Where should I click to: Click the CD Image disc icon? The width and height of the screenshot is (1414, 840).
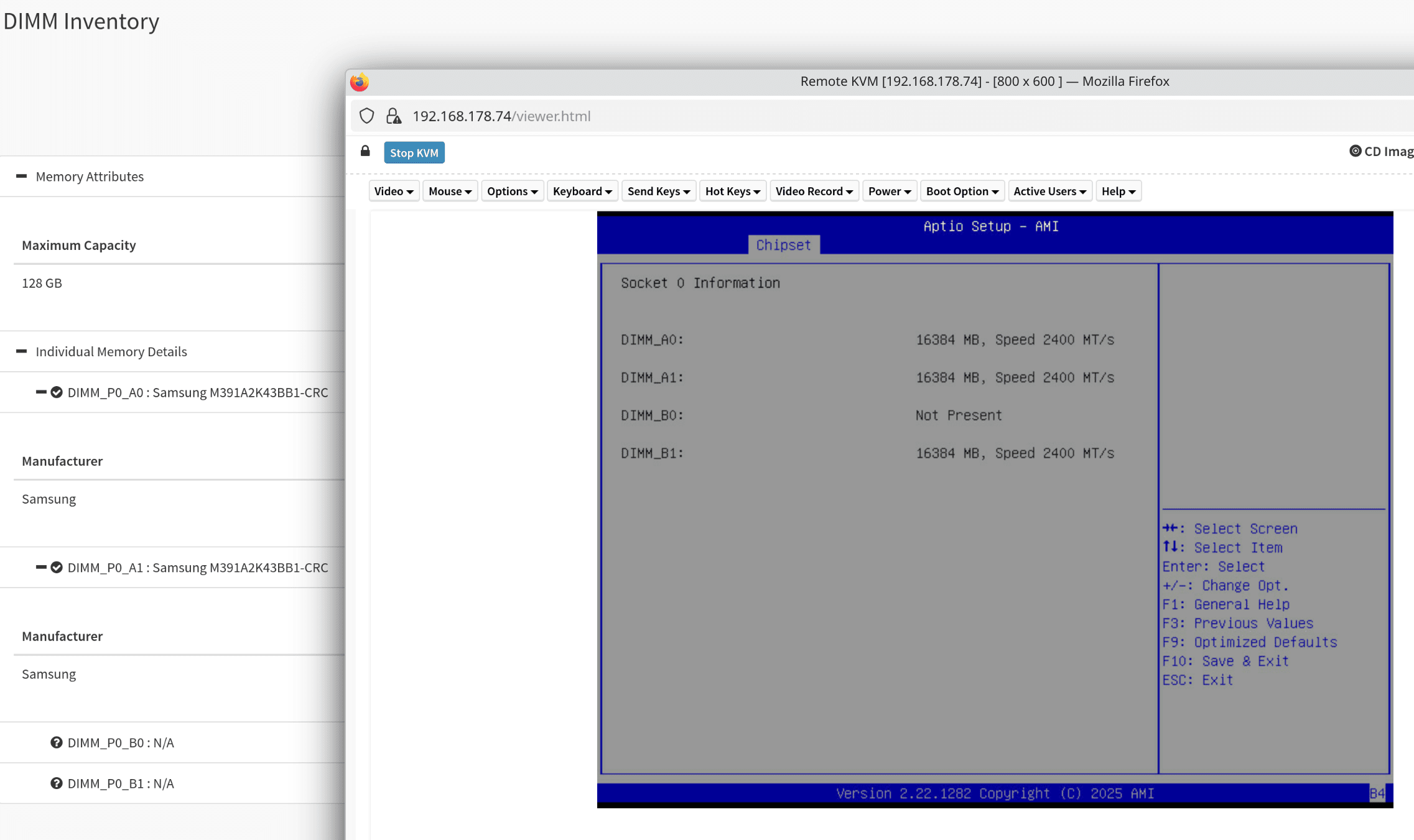tap(1355, 151)
